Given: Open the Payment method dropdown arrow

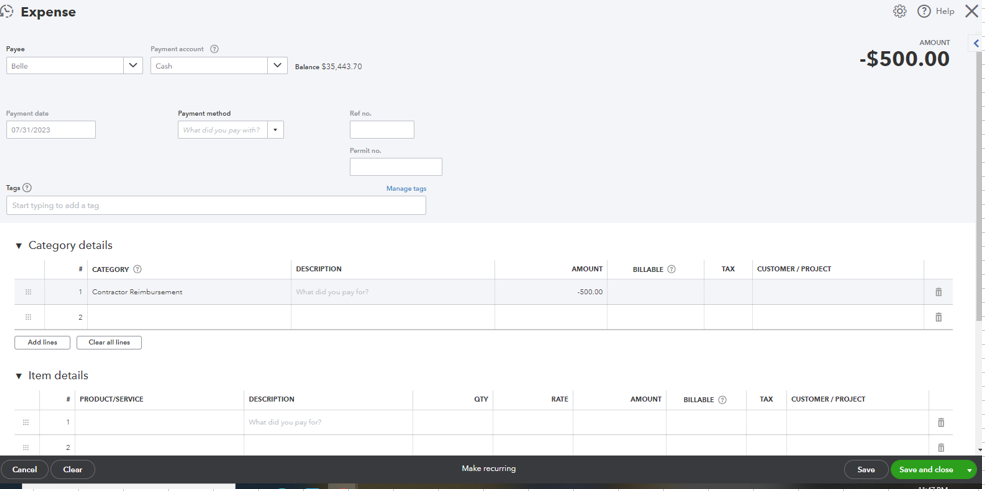Looking at the screenshot, I should (x=275, y=130).
